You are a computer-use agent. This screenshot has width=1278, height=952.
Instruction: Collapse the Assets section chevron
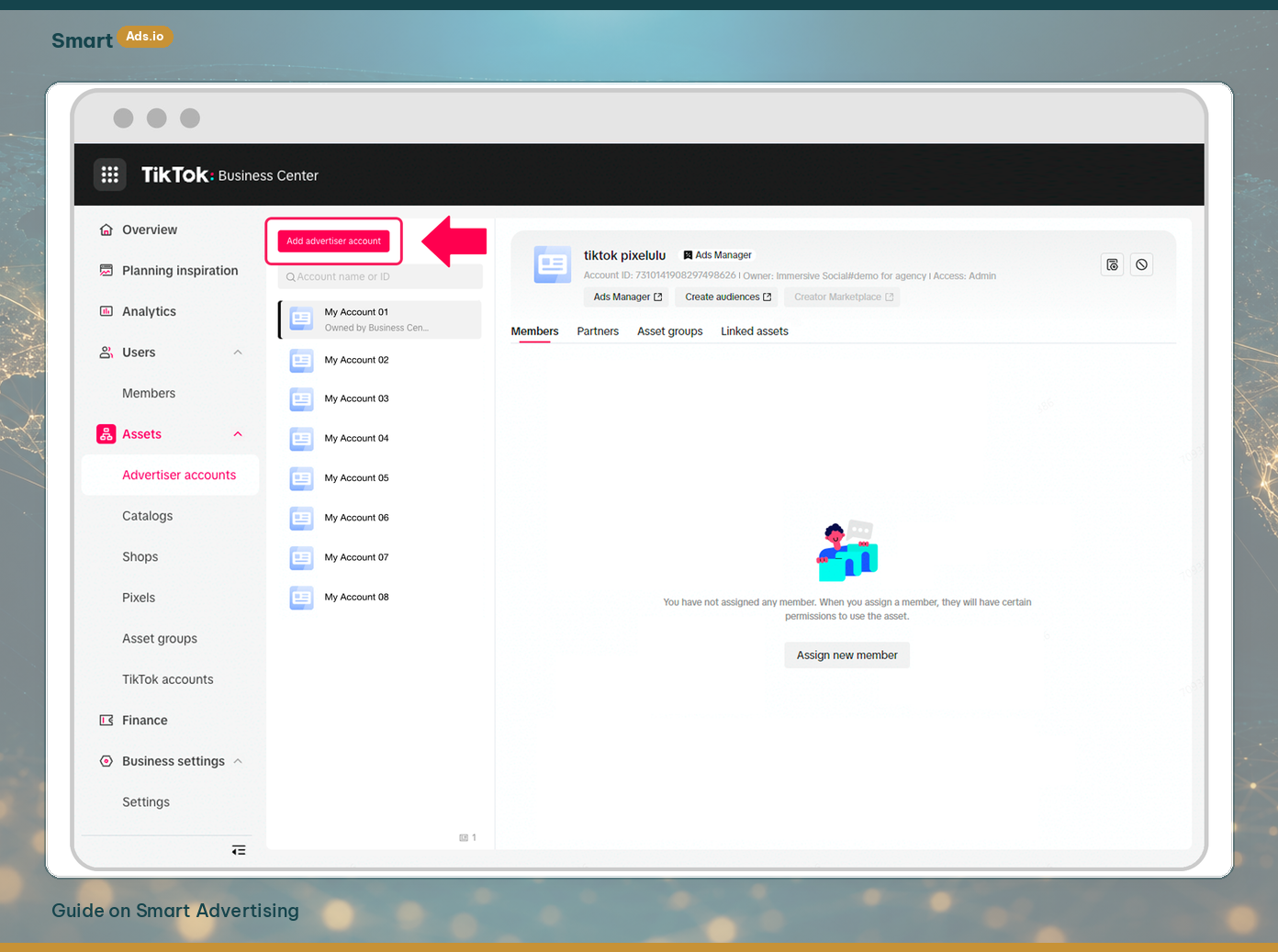coord(238,434)
